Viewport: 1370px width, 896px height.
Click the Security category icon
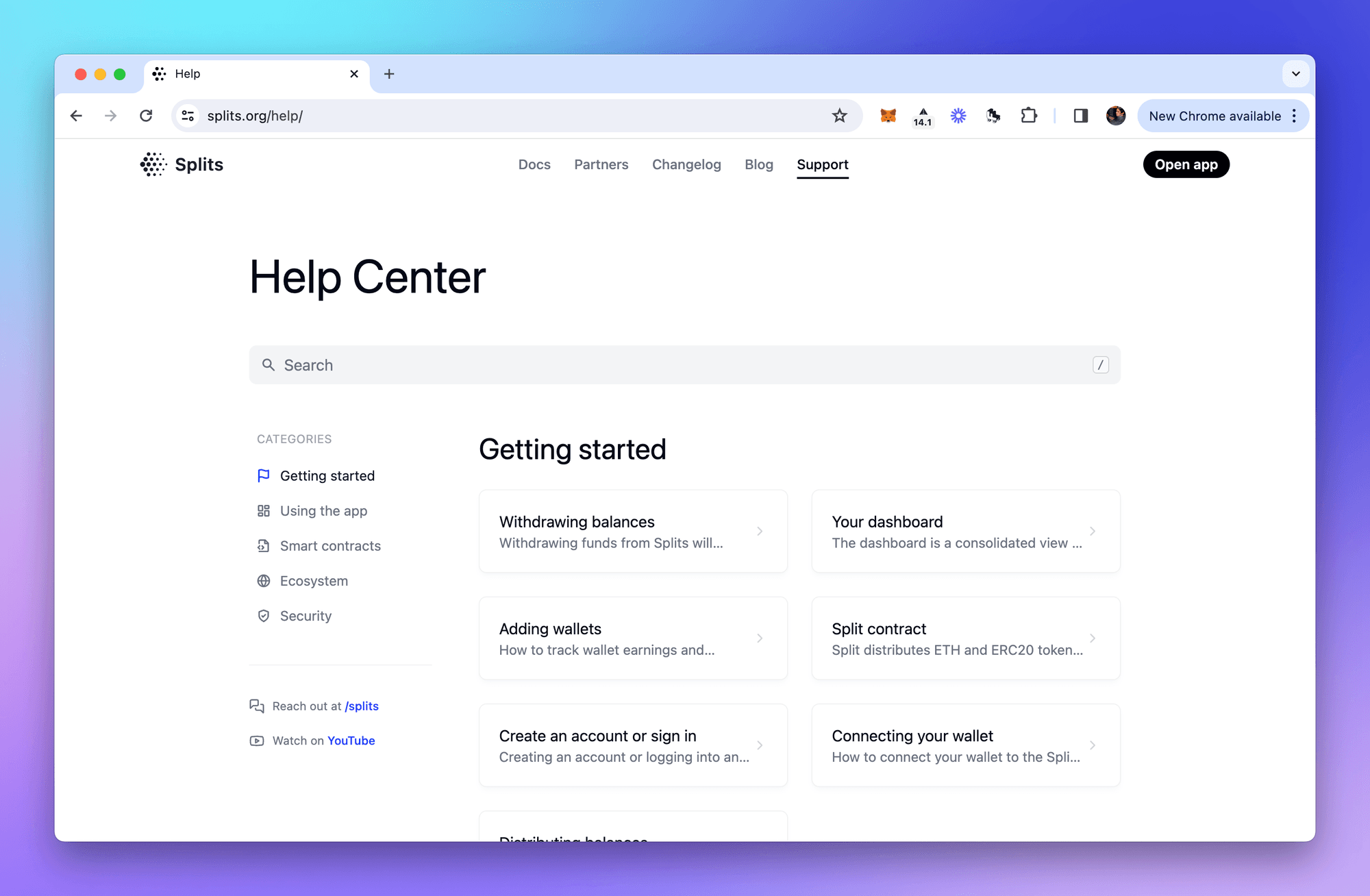262,614
